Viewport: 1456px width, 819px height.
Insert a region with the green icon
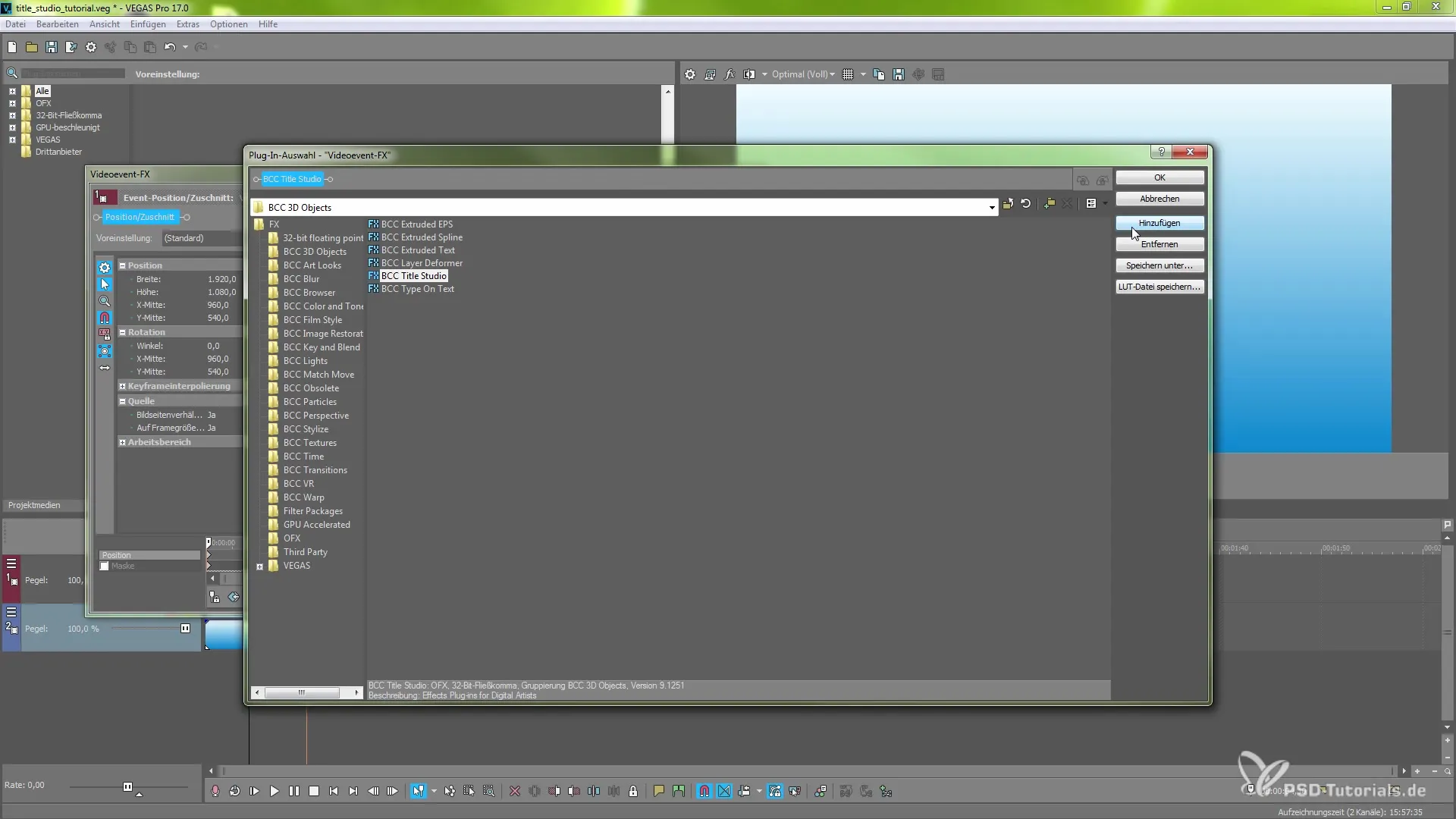pyautogui.click(x=679, y=791)
